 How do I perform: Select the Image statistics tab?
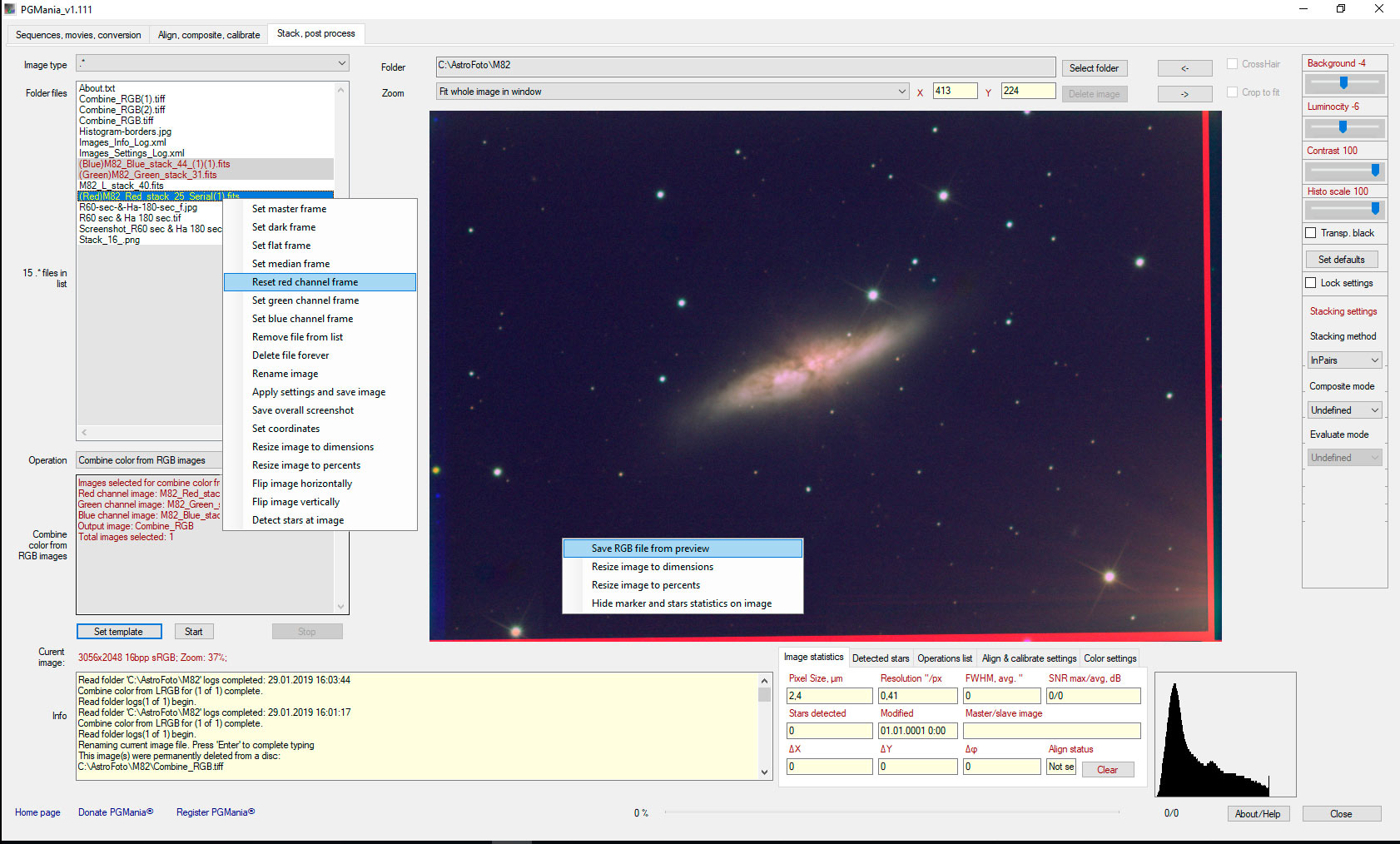(x=813, y=657)
